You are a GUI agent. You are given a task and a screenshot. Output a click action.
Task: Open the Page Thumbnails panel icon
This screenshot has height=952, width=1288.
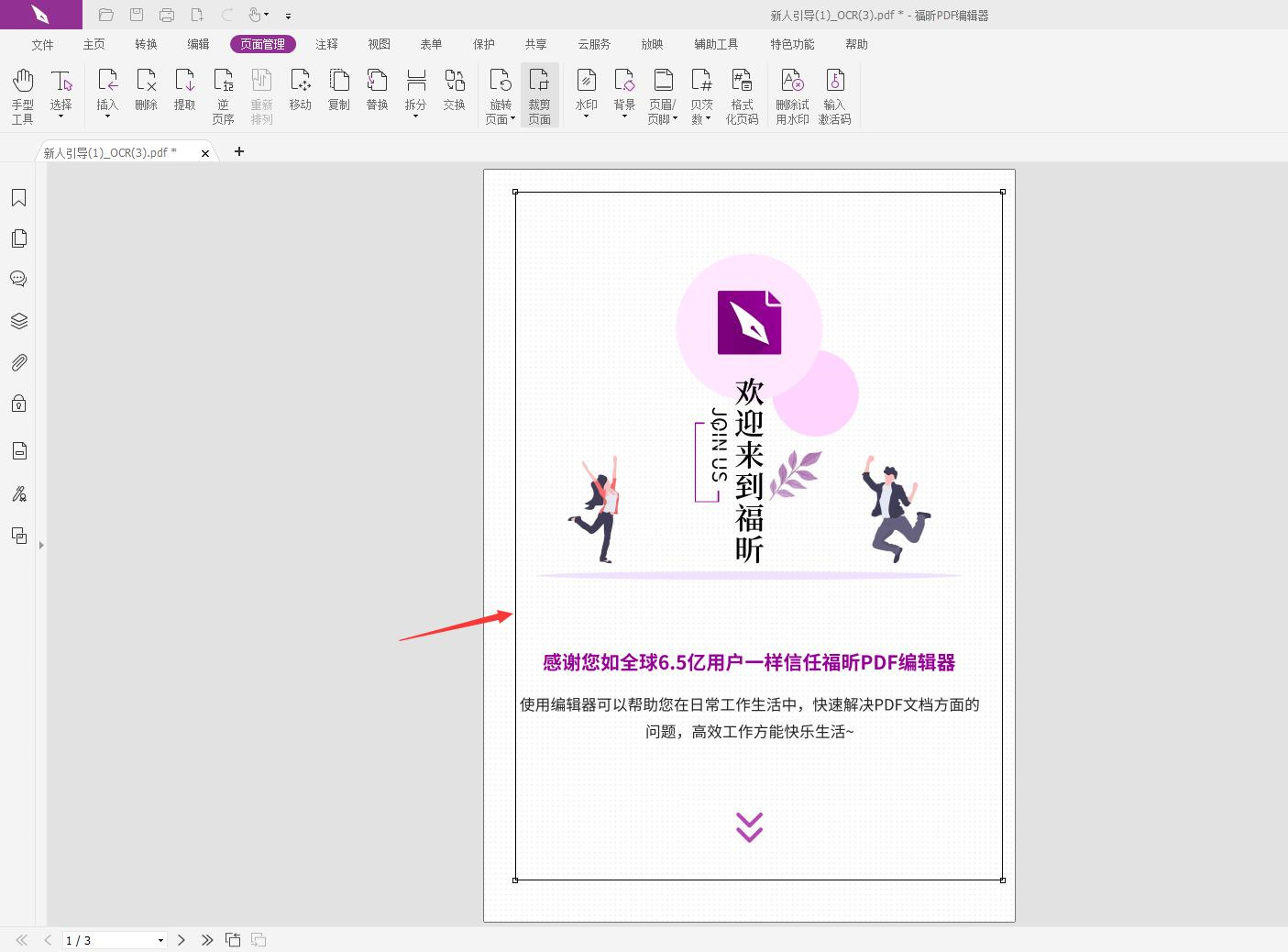[x=18, y=238]
